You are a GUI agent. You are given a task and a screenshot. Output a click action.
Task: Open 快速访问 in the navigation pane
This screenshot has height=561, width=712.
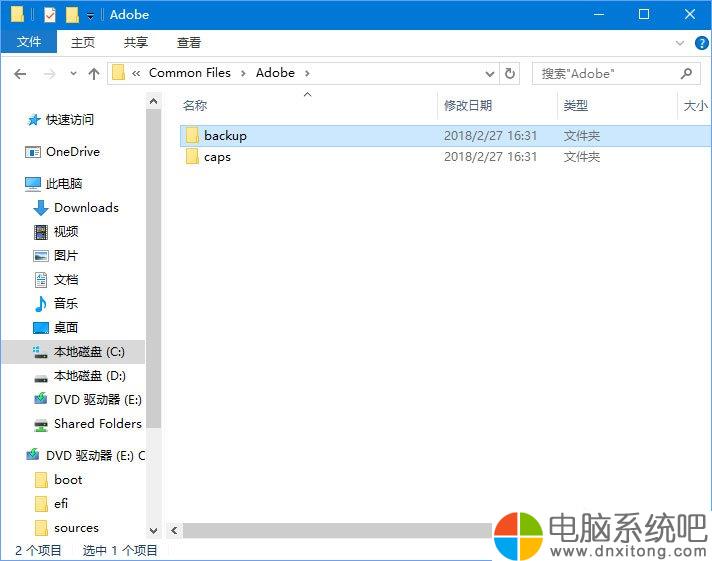click(70, 119)
